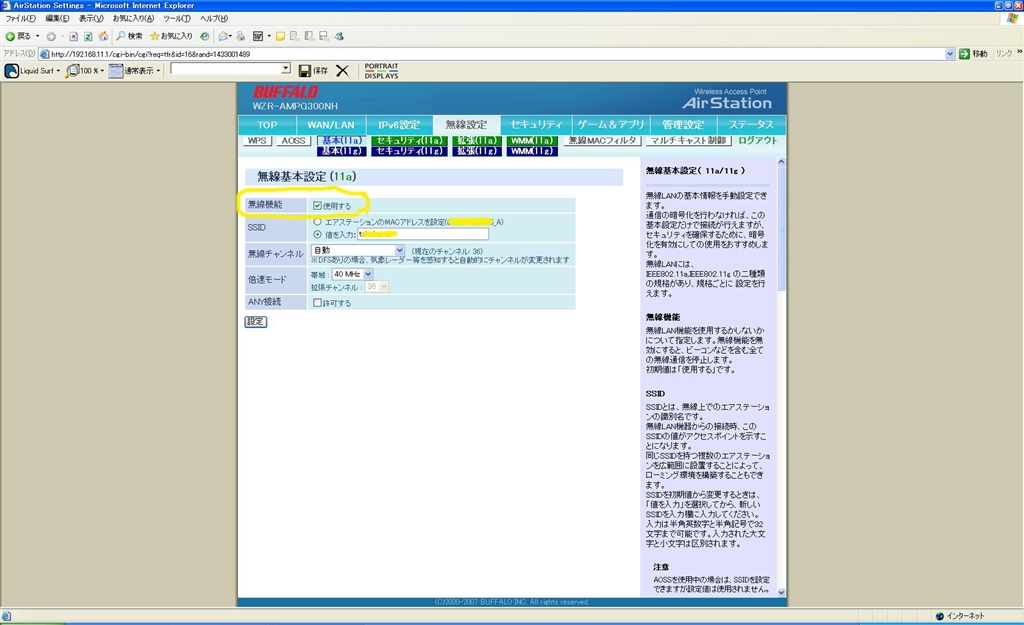Click the Mail envelope icon

point(224,37)
